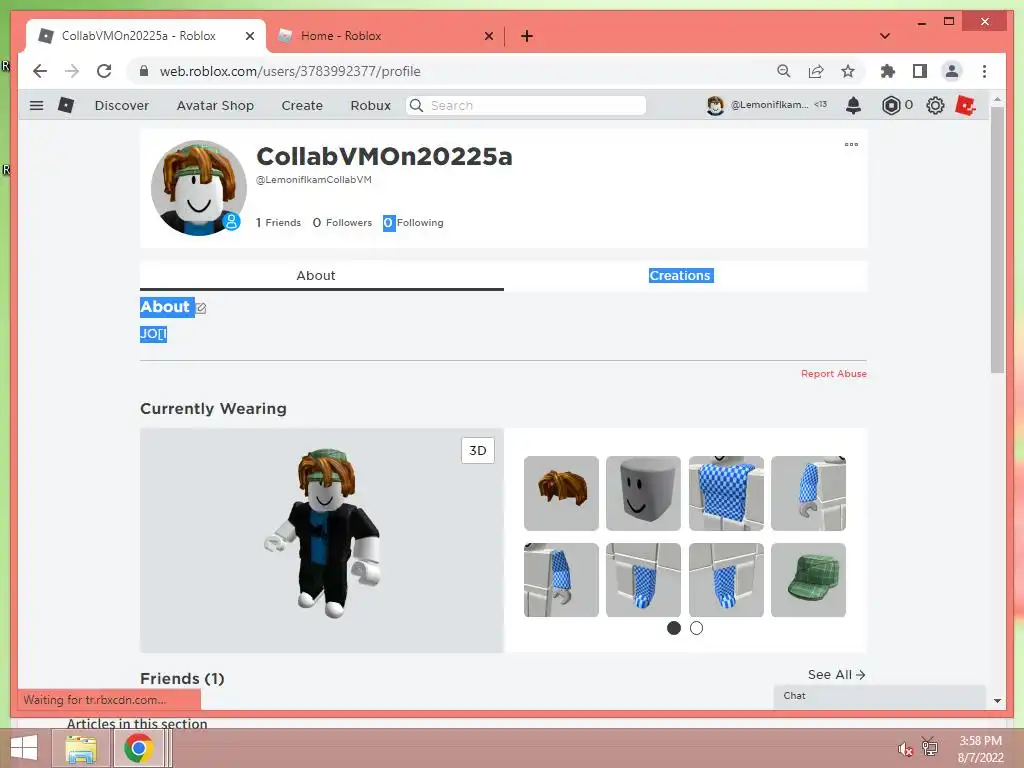The image size is (1024, 768).
Task: Open the hamburger navigation menu
Action: click(x=37, y=105)
